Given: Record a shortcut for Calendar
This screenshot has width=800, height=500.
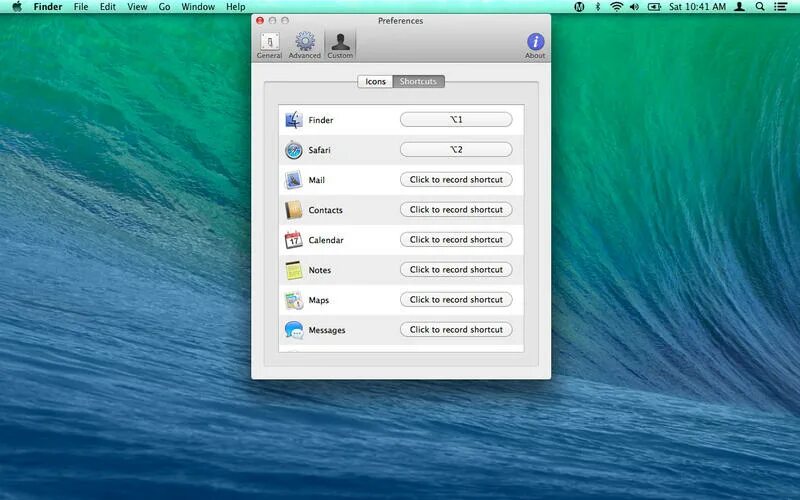Looking at the screenshot, I should [456, 239].
